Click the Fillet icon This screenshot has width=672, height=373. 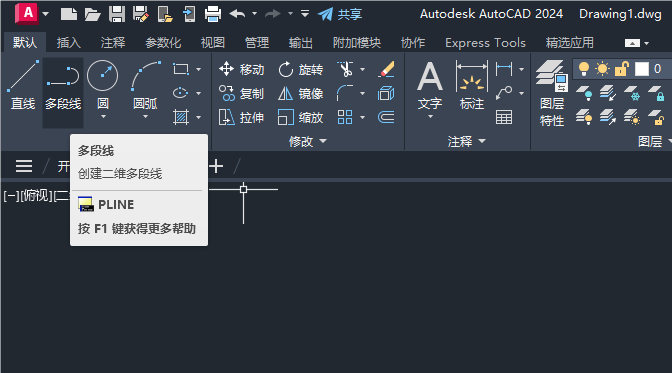tap(345, 93)
